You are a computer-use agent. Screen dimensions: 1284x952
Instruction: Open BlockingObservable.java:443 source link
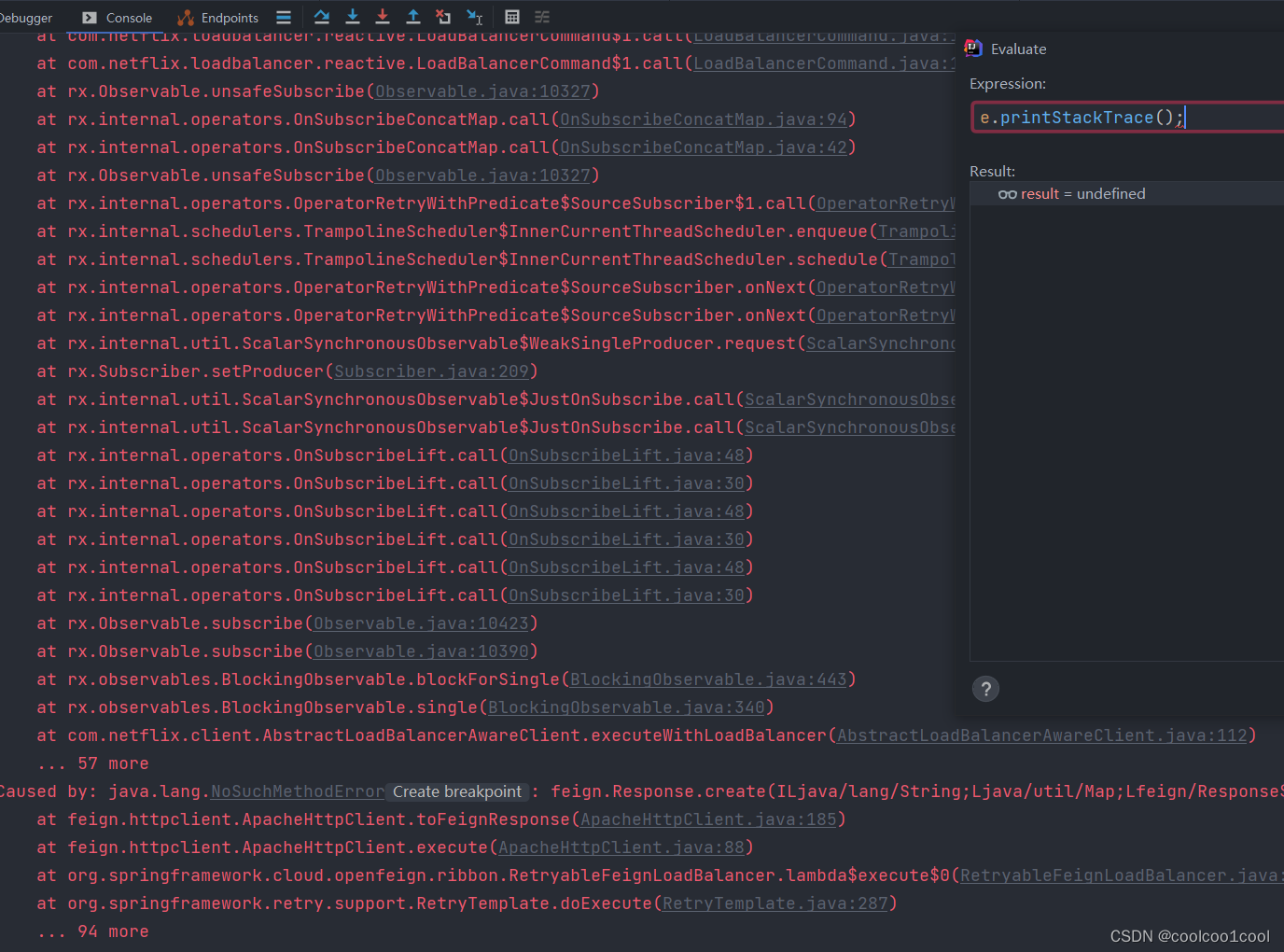pyautogui.click(x=709, y=679)
